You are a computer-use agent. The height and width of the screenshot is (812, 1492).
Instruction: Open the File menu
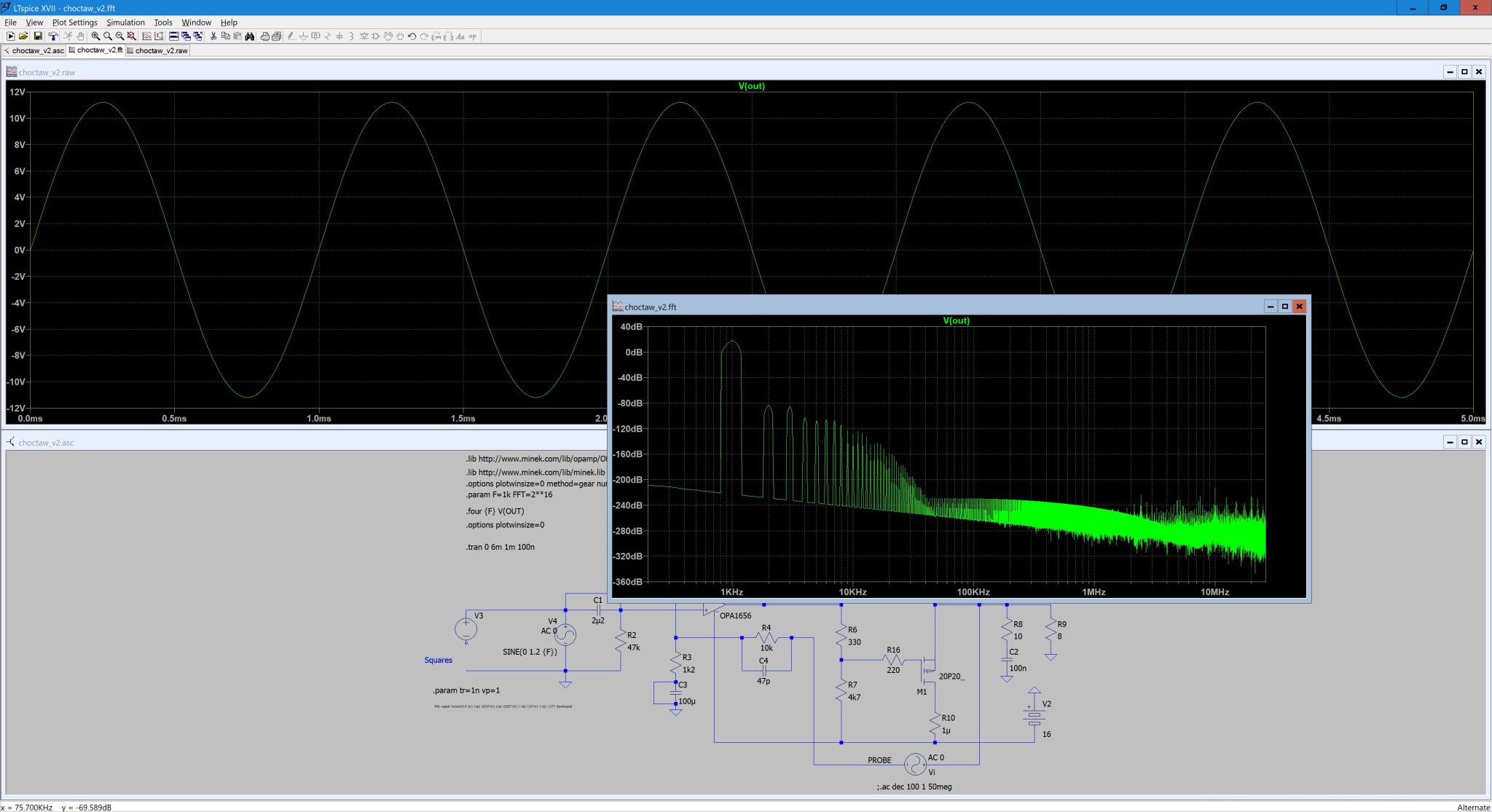(x=10, y=23)
